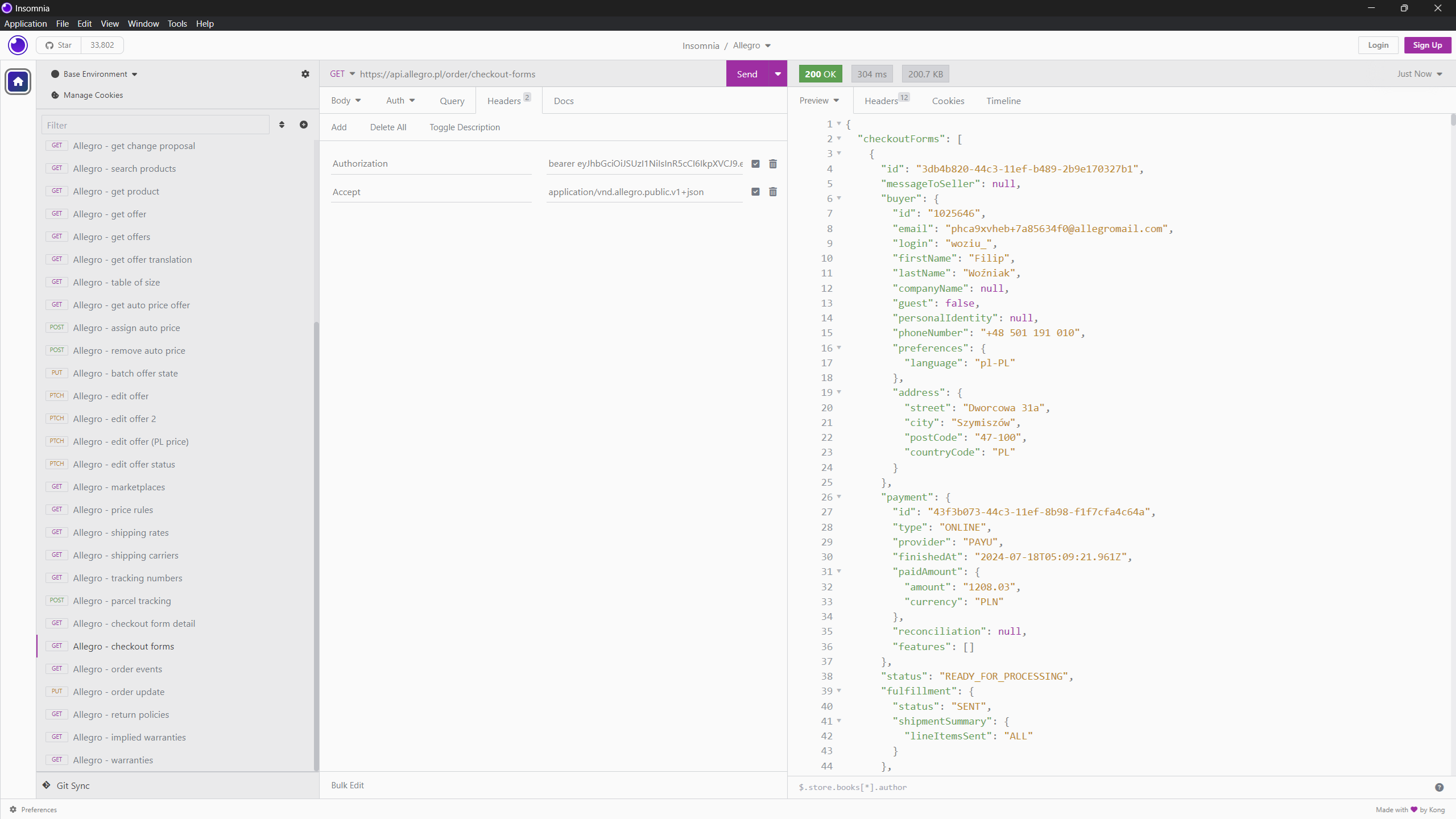The image size is (1456, 819).
Task: Click the request URL field
Action: (x=540, y=74)
